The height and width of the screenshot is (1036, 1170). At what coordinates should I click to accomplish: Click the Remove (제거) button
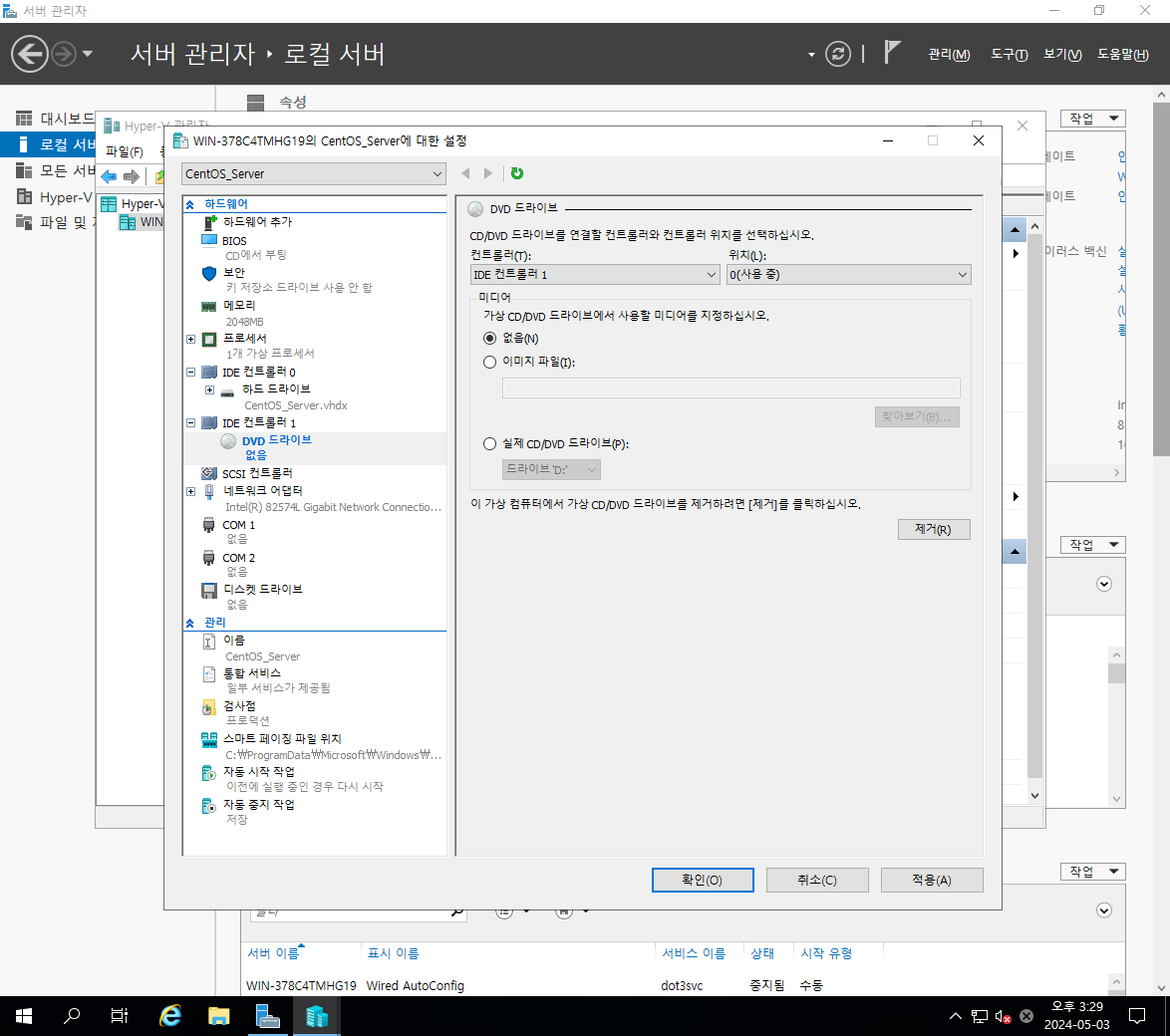934,530
